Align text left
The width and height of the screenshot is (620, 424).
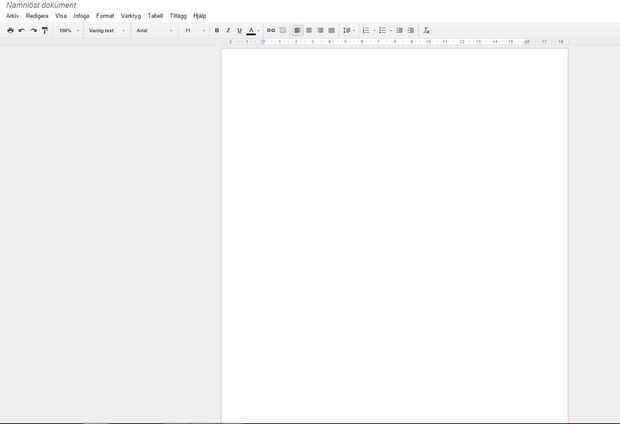297,30
